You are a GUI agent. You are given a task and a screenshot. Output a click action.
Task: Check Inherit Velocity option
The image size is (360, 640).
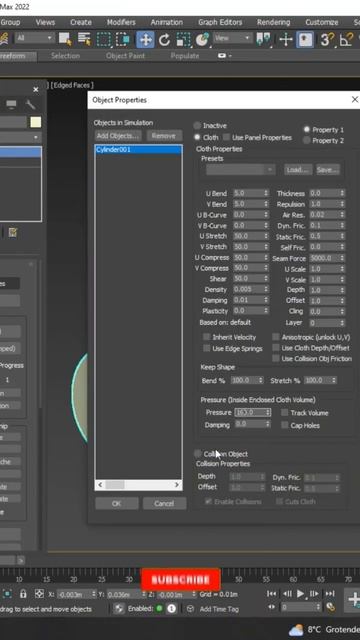click(x=207, y=337)
